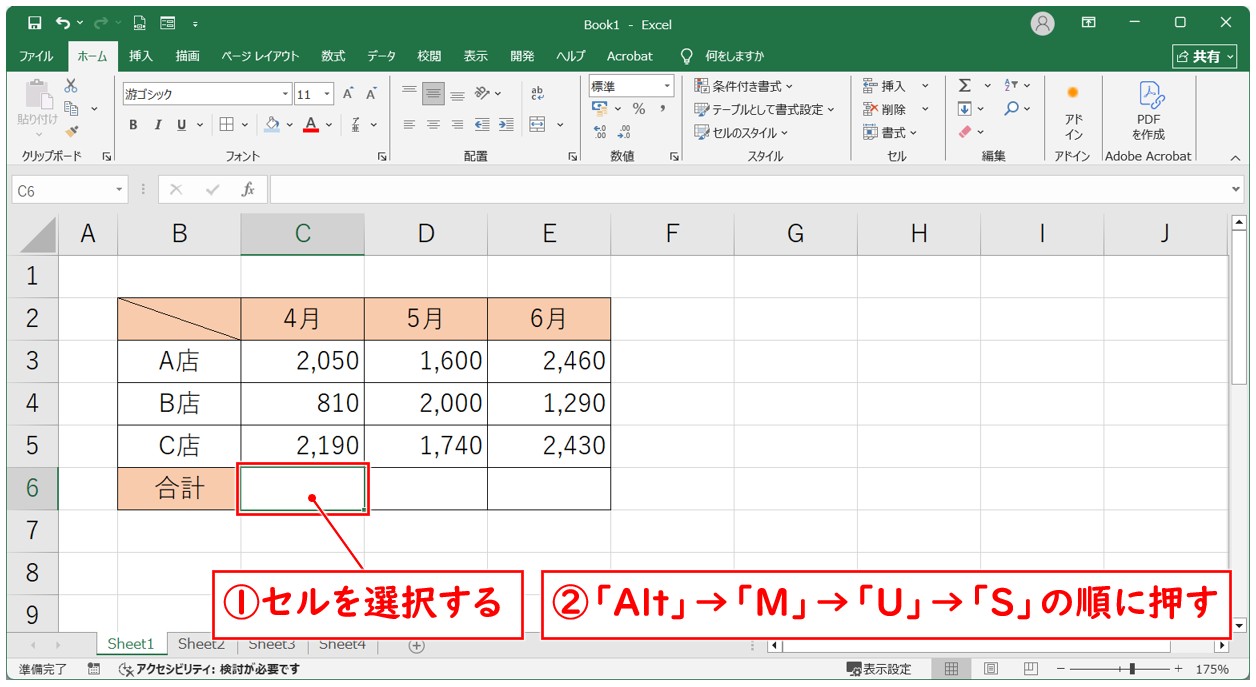The height and width of the screenshot is (687, 1256).
Task: Click the zoom slider handle
Action: point(1131,669)
